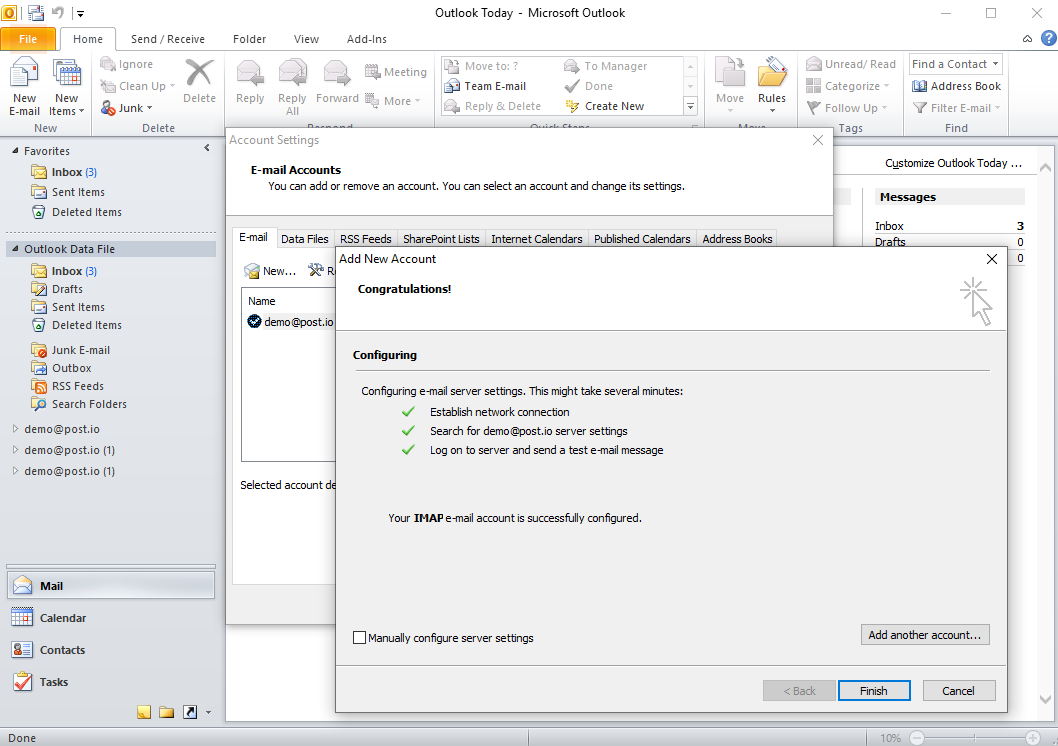Select Drafts folder in Outlook Data File
The width and height of the screenshot is (1058, 746).
tap(67, 289)
